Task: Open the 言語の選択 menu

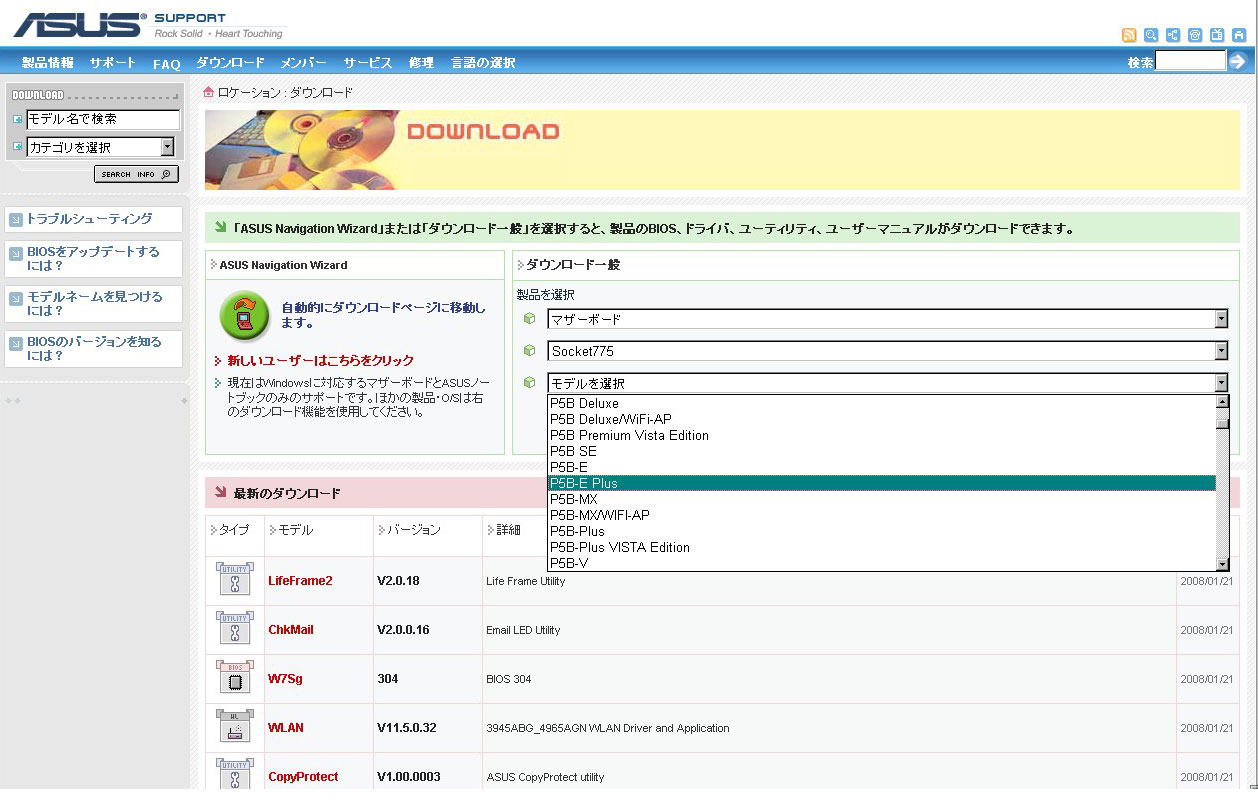Action: [483, 63]
